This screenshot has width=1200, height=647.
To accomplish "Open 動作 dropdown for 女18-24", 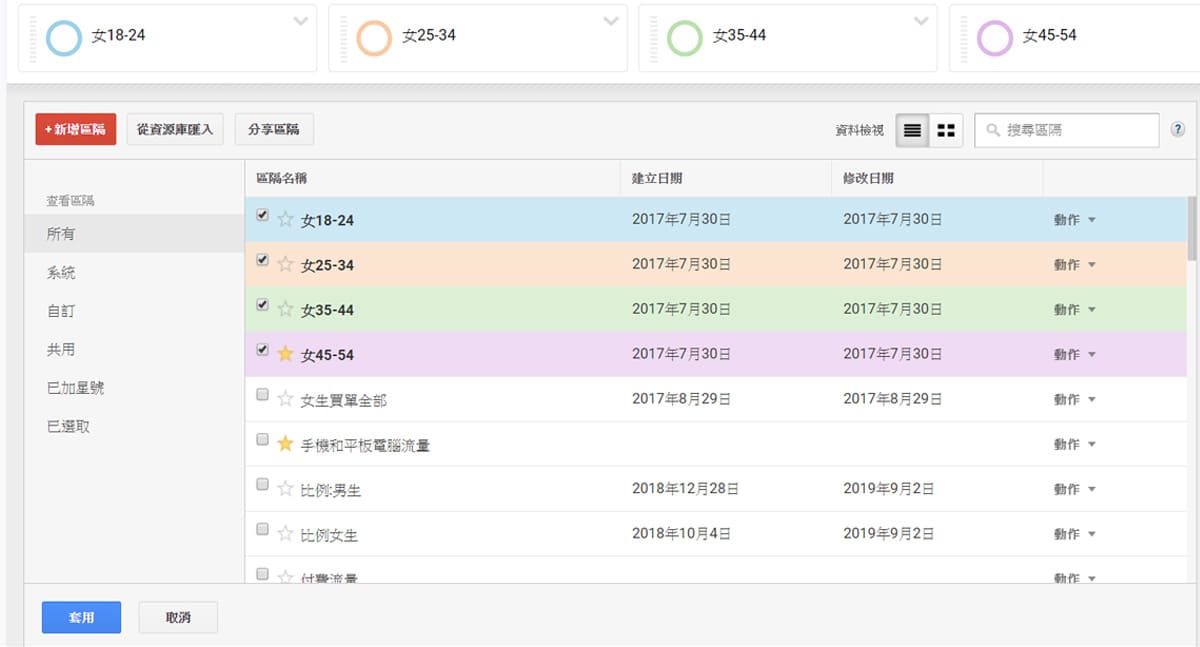I will [x=1074, y=220].
